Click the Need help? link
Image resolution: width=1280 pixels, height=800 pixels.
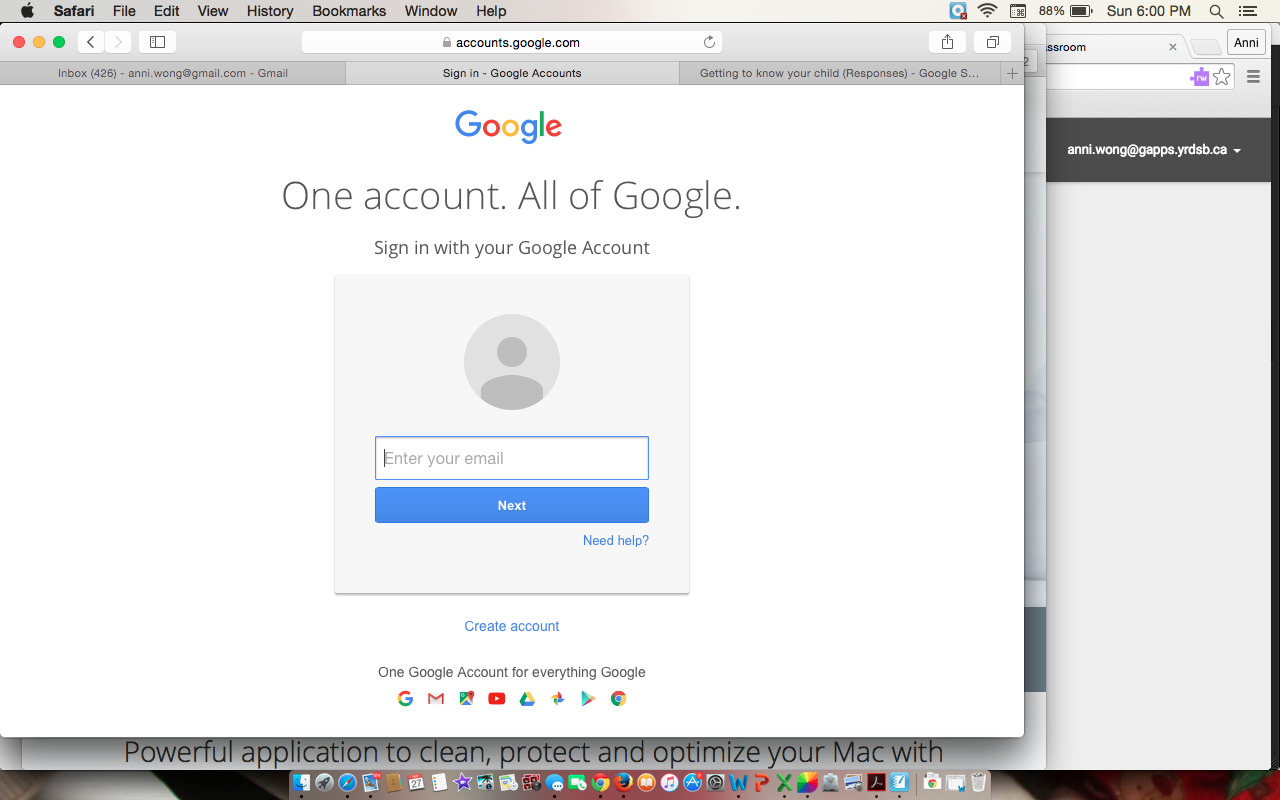[x=616, y=540]
